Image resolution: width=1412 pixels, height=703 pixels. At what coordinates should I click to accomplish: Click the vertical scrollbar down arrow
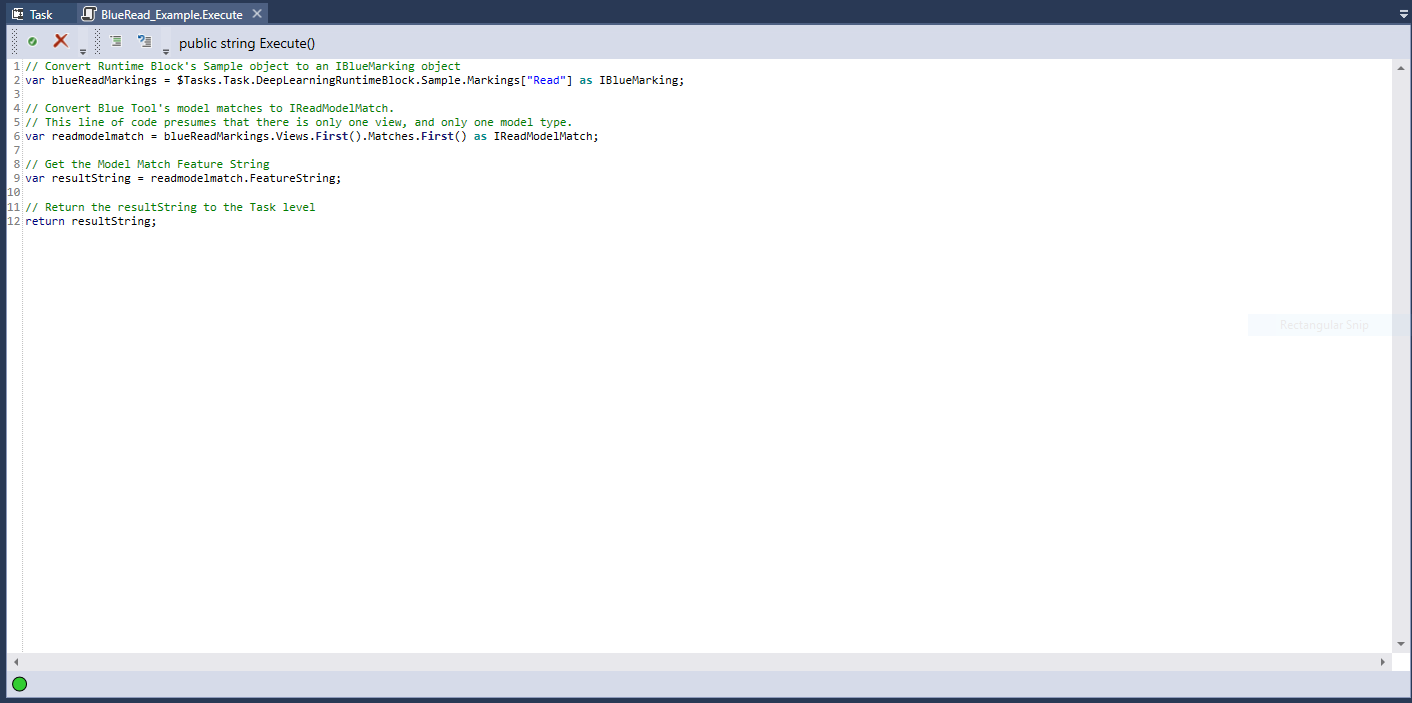coord(1401,644)
